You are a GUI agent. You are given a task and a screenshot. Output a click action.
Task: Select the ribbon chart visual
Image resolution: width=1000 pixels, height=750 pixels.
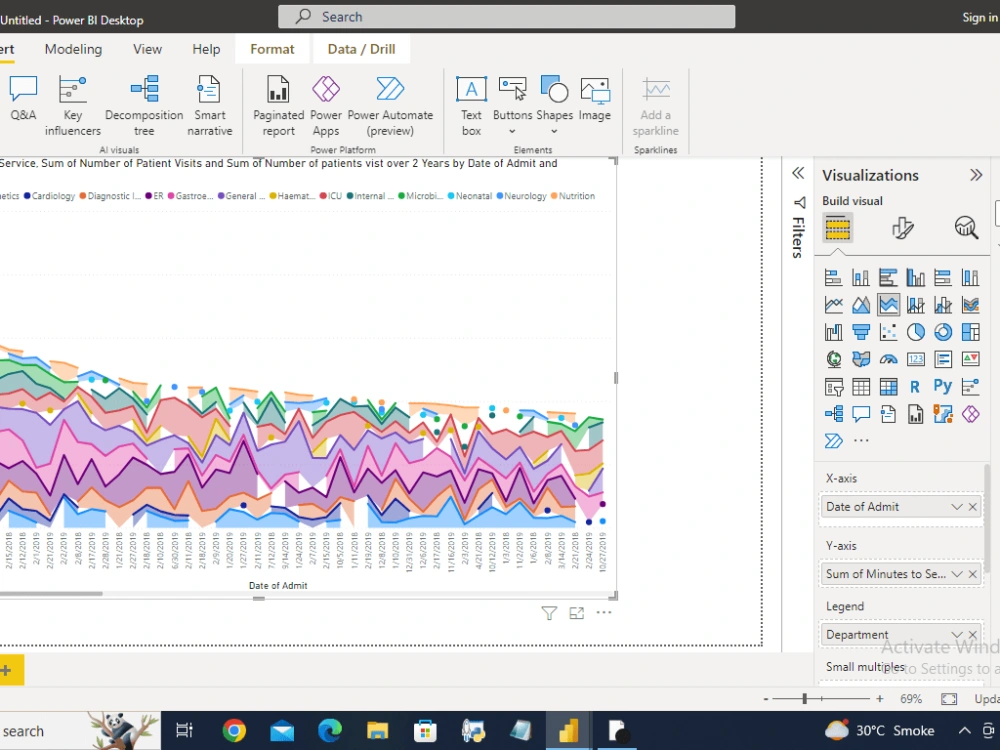coord(970,305)
